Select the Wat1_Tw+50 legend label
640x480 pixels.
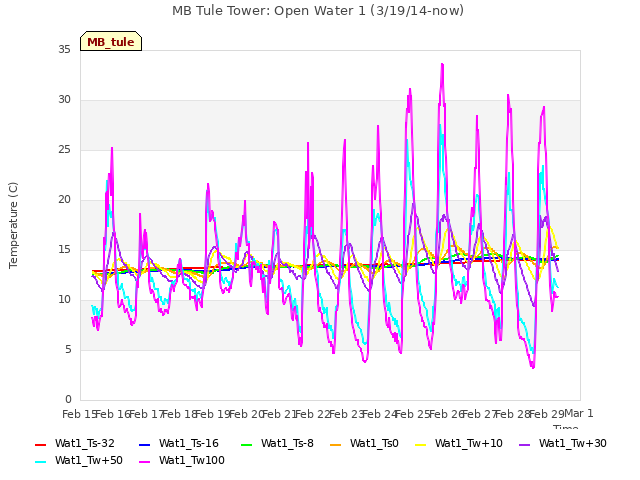click(89, 460)
